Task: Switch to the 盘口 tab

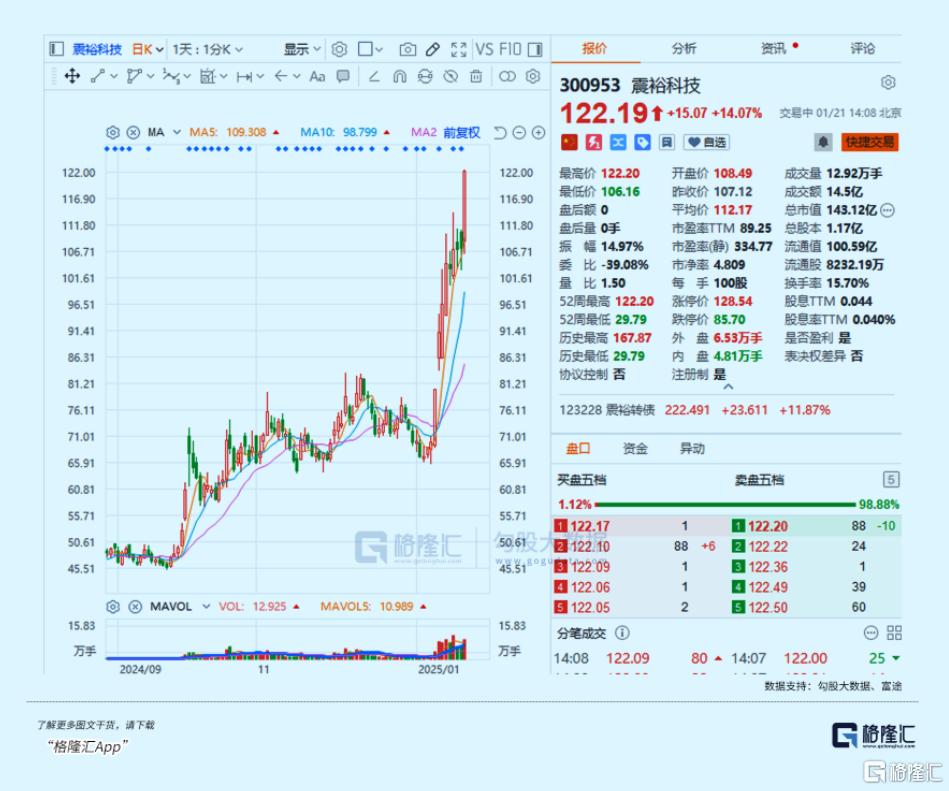Action: pos(577,448)
